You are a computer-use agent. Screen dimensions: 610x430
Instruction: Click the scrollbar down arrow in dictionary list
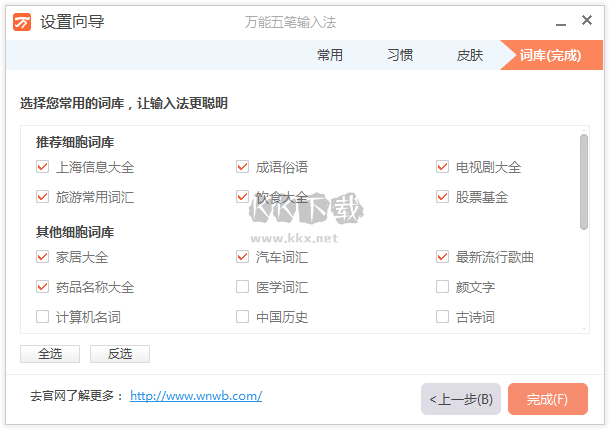[x=584, y=329]
